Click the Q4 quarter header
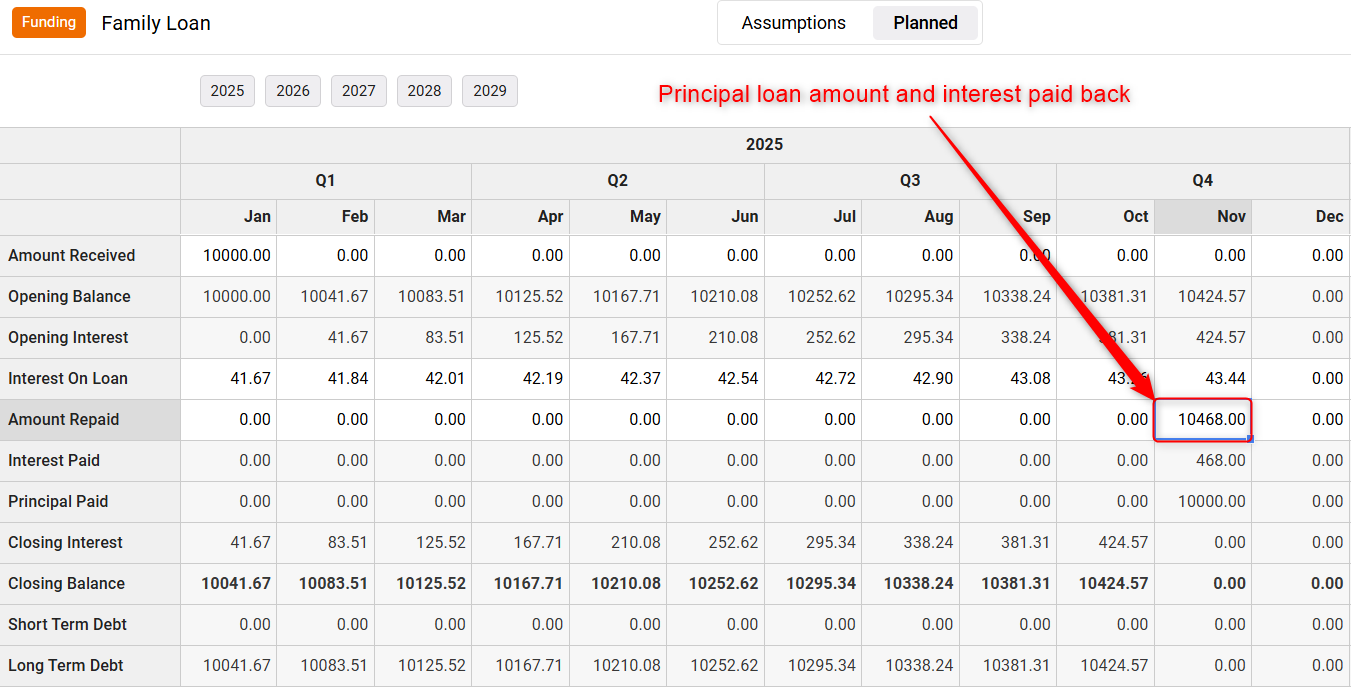Screen dimensions: 1351x695 (x=1203, y=181)
